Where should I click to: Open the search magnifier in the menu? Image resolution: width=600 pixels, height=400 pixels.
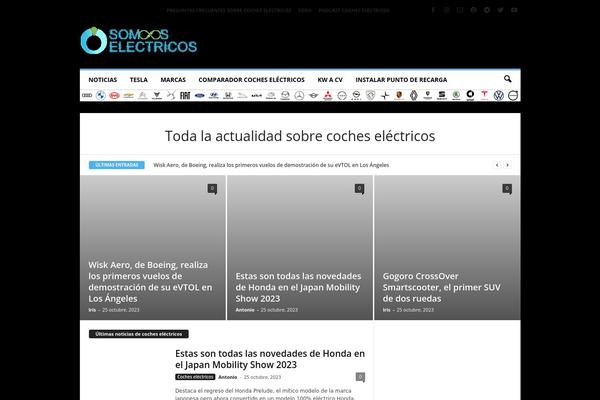click(x=507, y=79)
